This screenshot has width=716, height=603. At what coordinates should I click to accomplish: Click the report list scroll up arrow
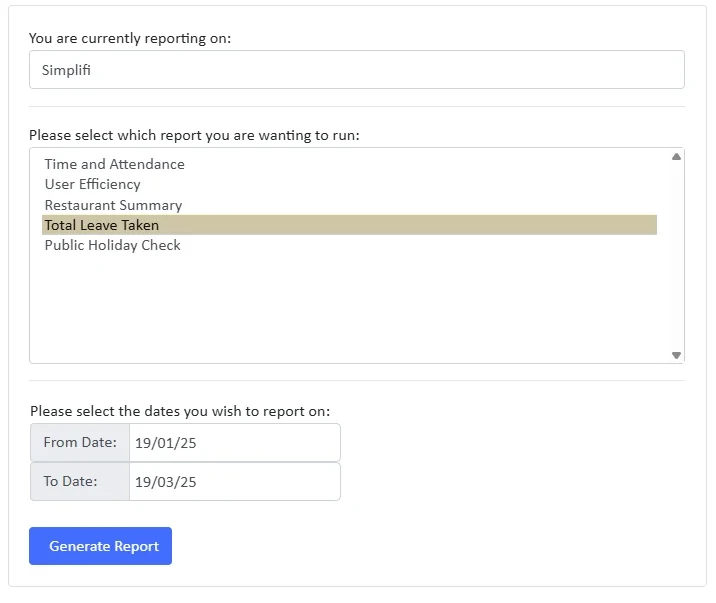tap(676, 157)
